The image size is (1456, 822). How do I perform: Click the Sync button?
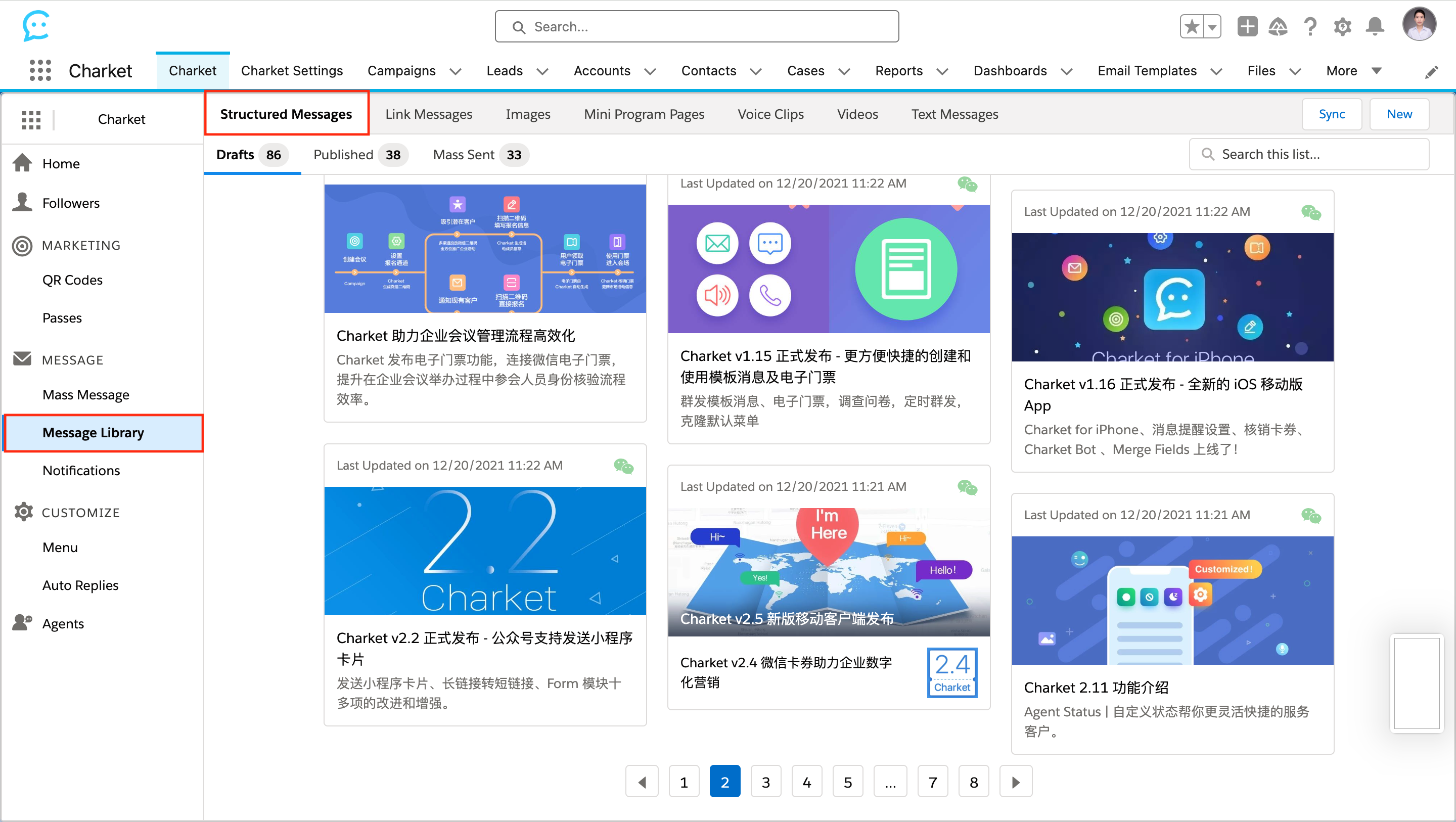coord(1332,114)
